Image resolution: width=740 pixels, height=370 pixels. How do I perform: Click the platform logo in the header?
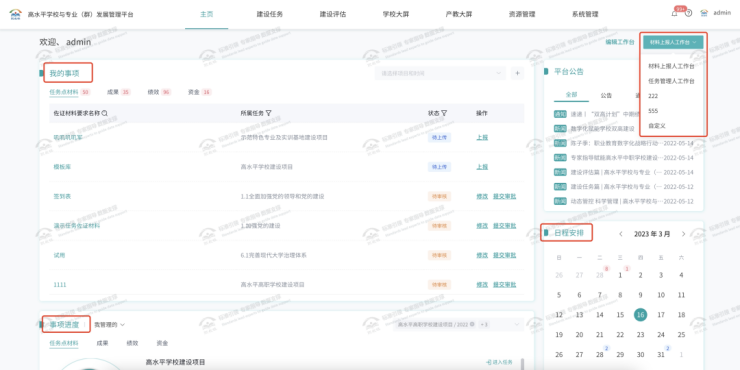(16, 14)
